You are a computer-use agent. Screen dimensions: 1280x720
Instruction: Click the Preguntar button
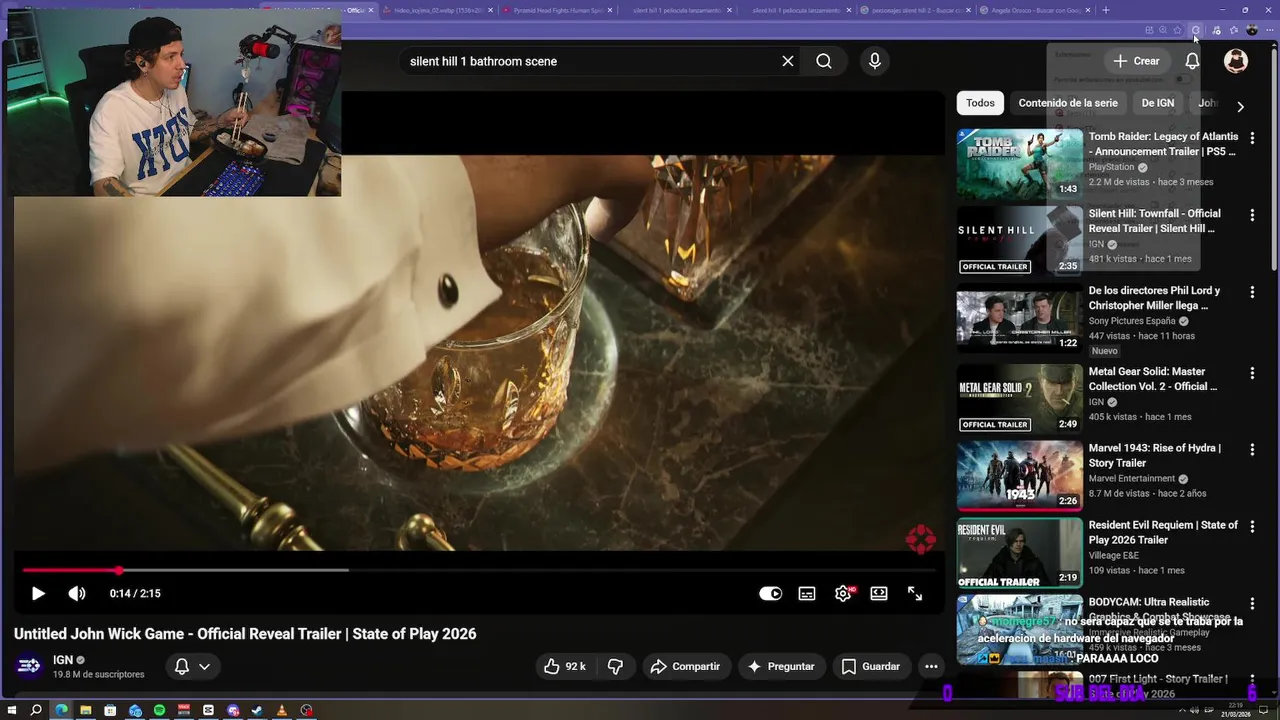(781, 666)
